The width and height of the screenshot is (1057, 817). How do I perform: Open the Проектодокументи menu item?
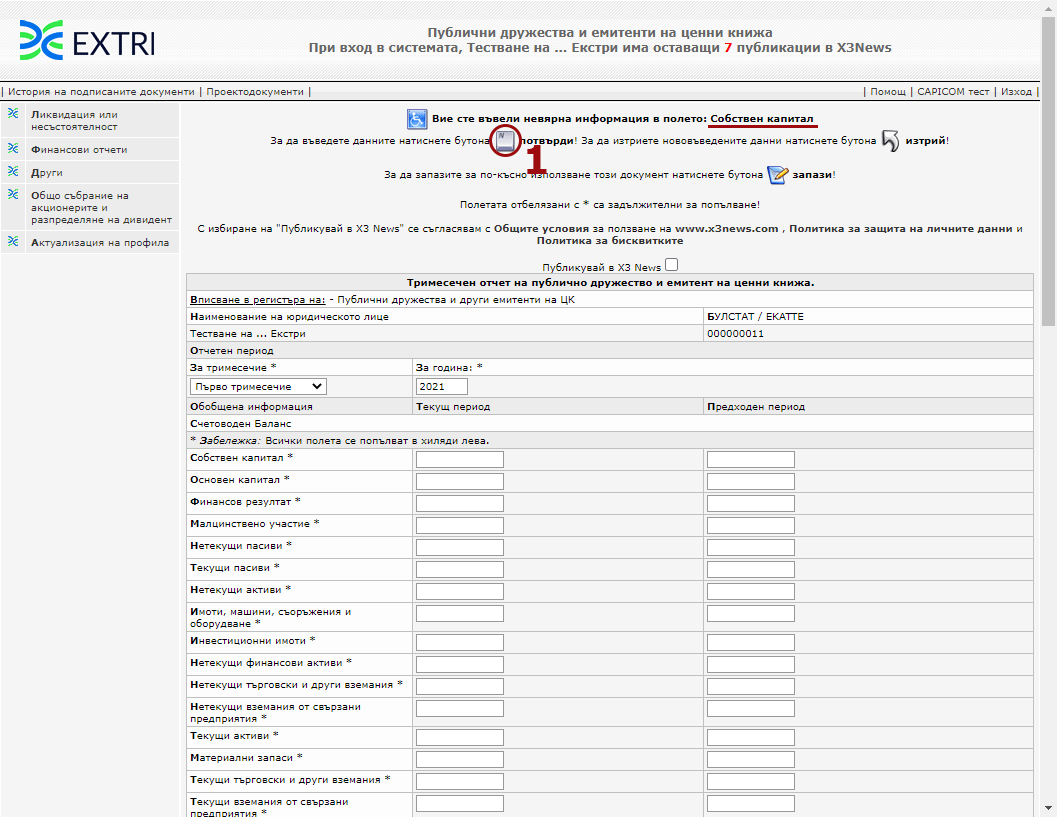click(255, 92)
